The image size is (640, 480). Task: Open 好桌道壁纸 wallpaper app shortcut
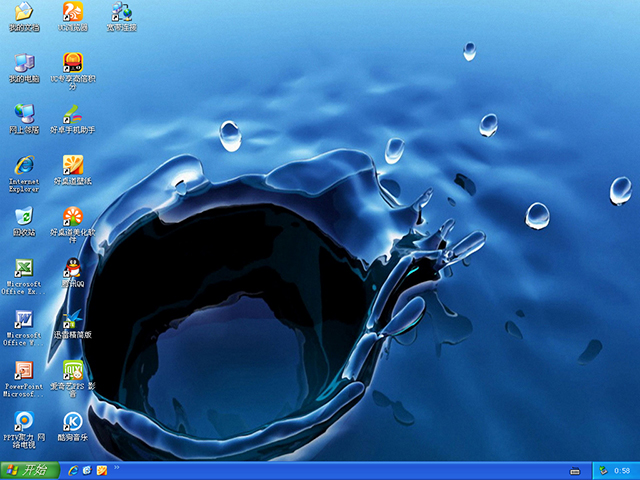(x=73, y=165)
